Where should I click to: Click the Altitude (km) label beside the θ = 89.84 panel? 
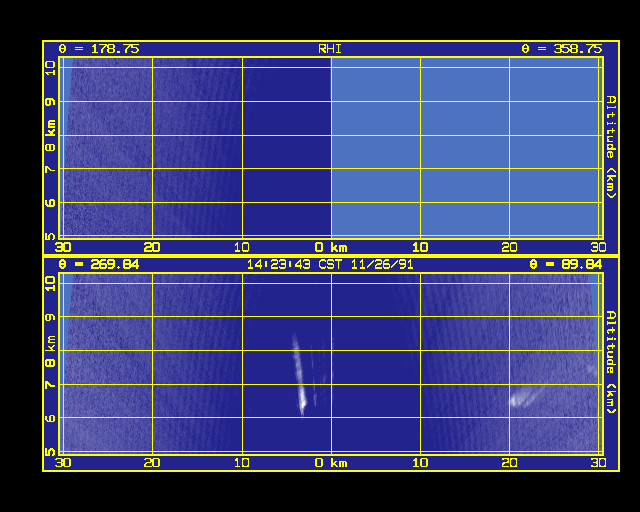tap(611, 363)
